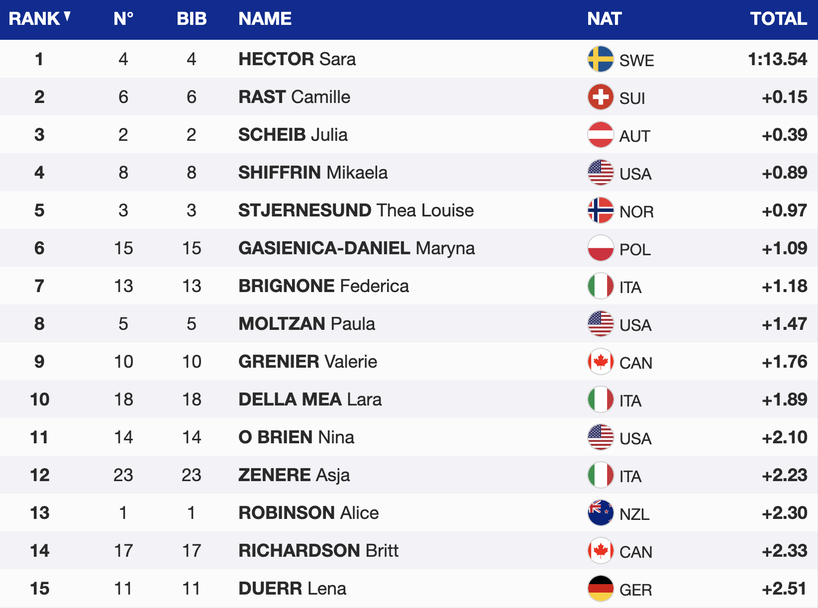
Task: Open GASIENICA-DANIEL Maryna's profile link
Action: (356, 248)
